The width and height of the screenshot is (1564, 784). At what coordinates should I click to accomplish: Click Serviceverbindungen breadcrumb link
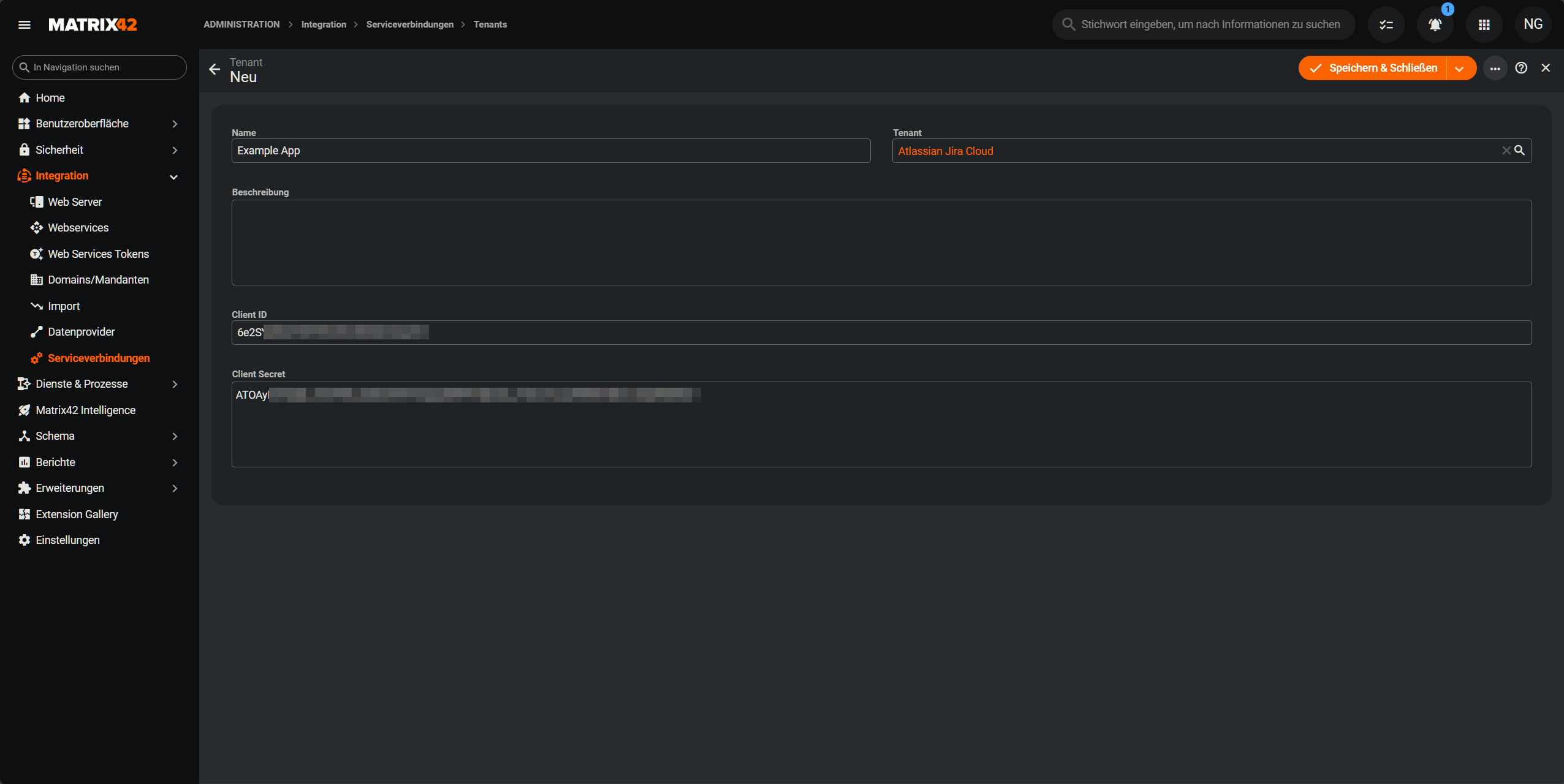[409, 24]
